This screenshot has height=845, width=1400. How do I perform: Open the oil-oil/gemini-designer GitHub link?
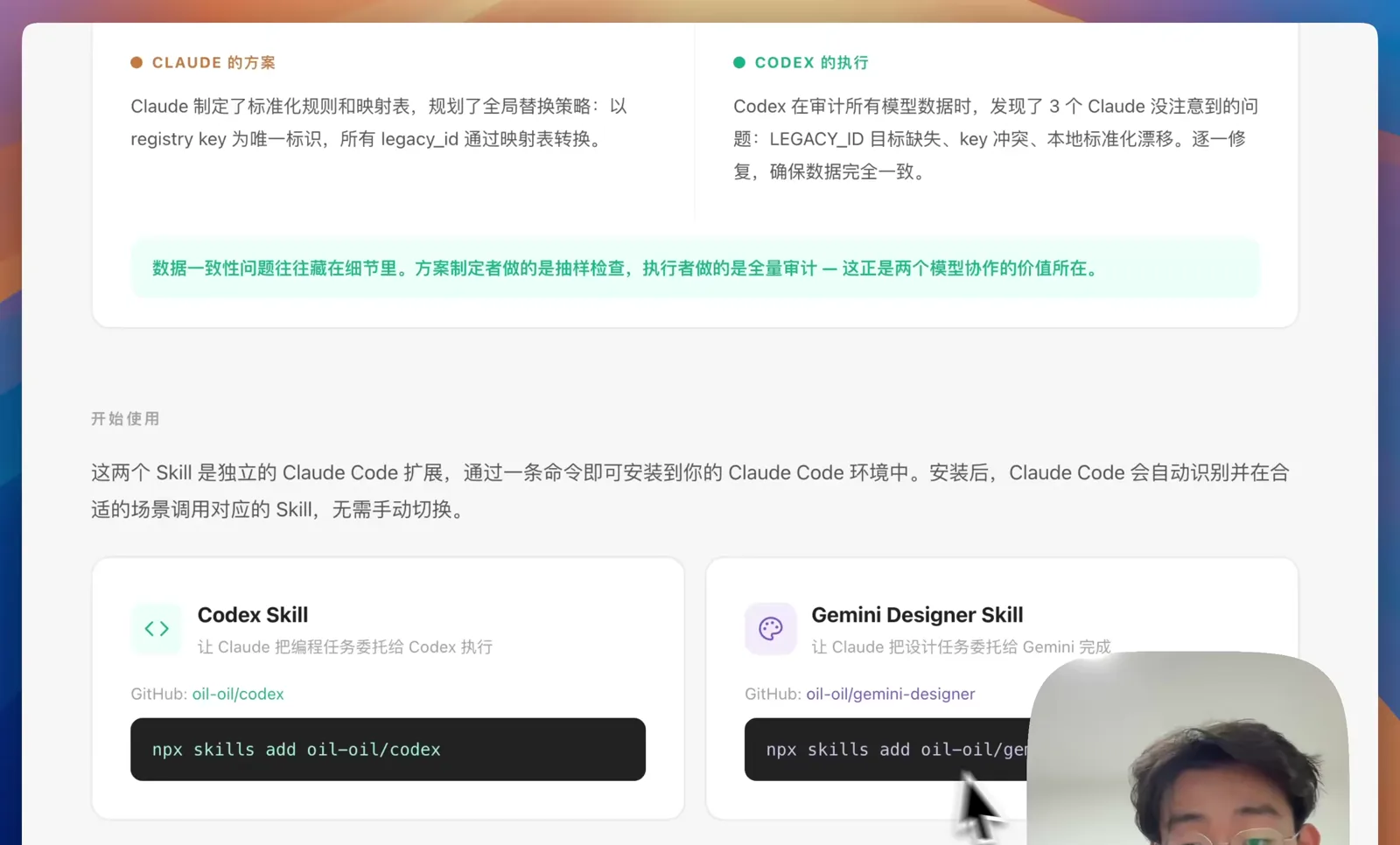point(890,694)
